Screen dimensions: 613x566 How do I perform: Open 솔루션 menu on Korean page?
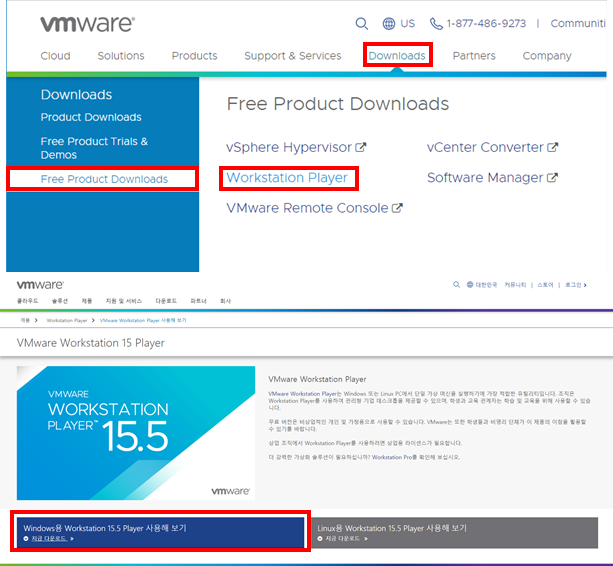[59, 301]
